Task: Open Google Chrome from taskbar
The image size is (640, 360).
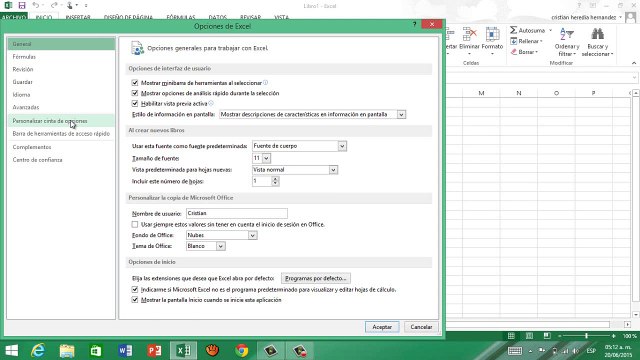Action: [242, 351]
